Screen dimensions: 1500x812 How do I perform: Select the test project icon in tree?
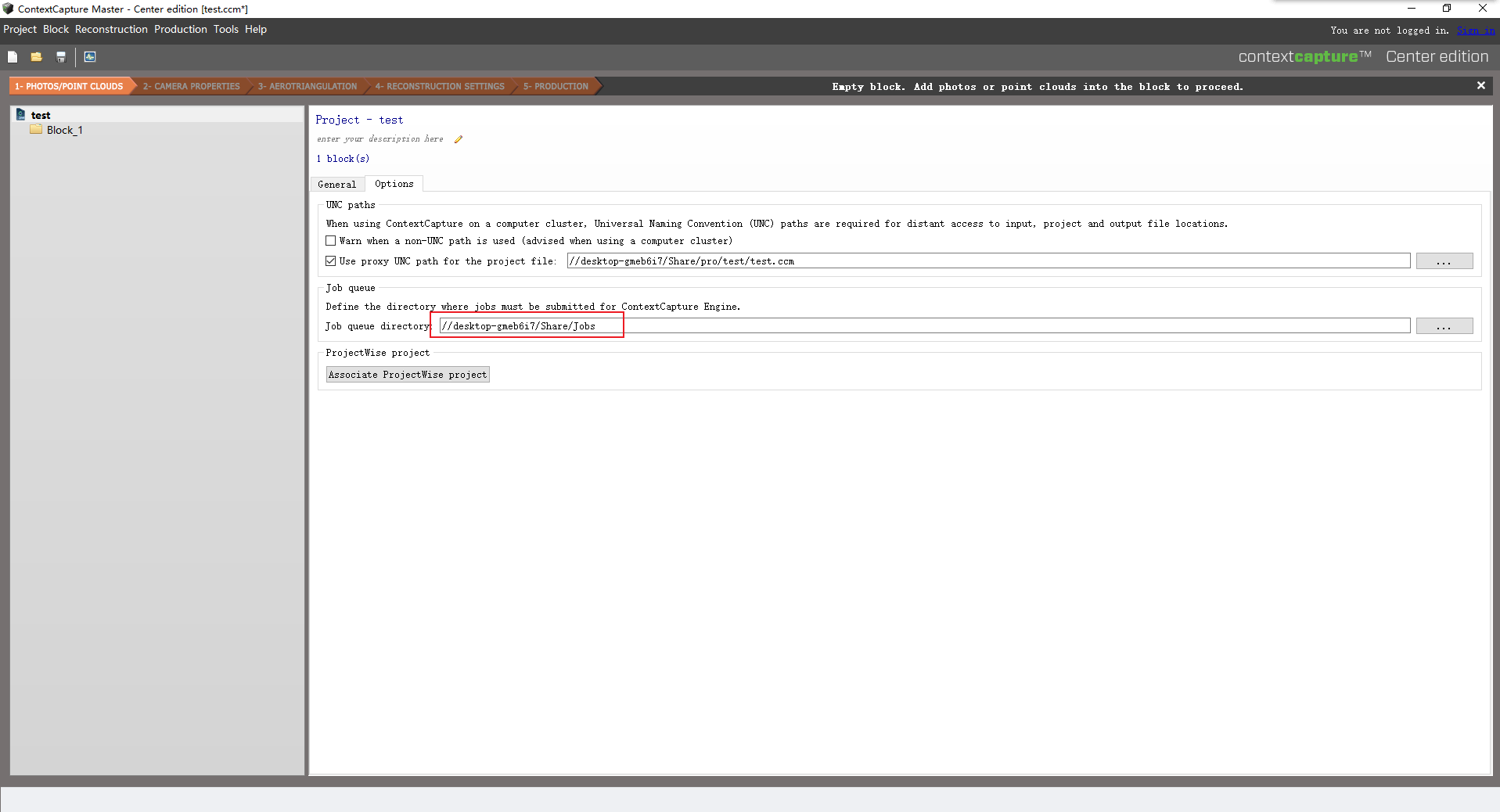[21, 115]
